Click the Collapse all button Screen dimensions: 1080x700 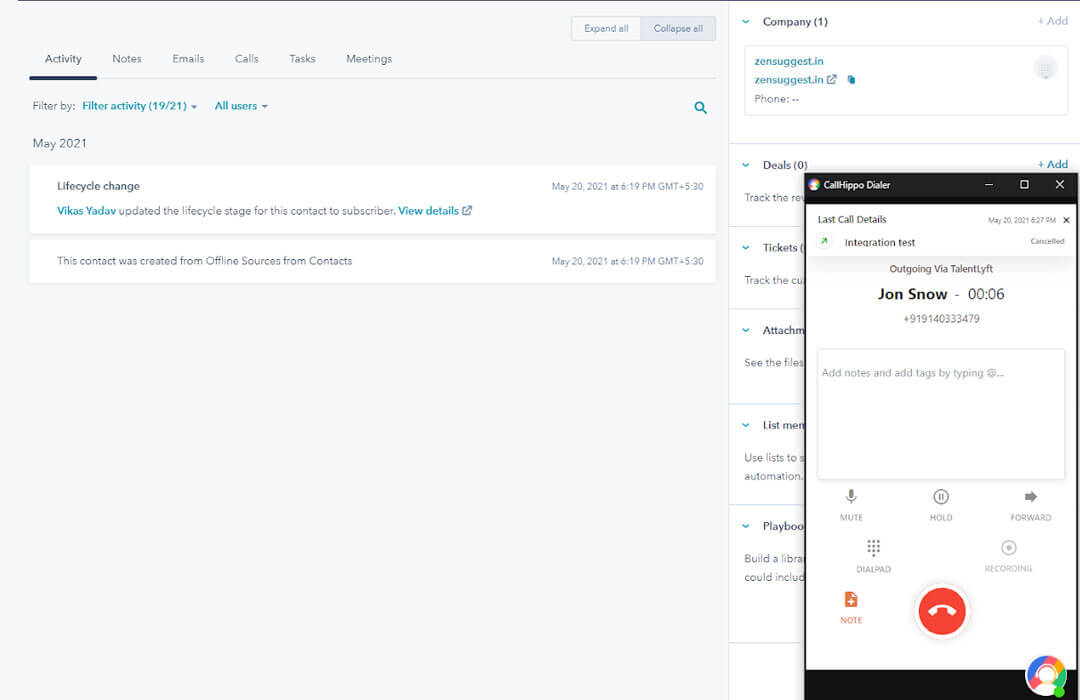(x=678, y=29)
